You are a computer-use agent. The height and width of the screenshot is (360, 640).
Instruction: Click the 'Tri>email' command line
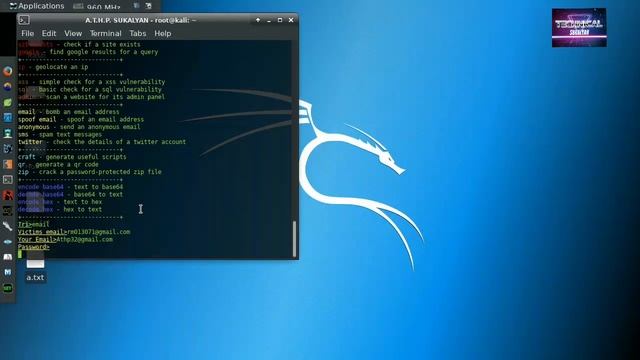coord(33,224)
